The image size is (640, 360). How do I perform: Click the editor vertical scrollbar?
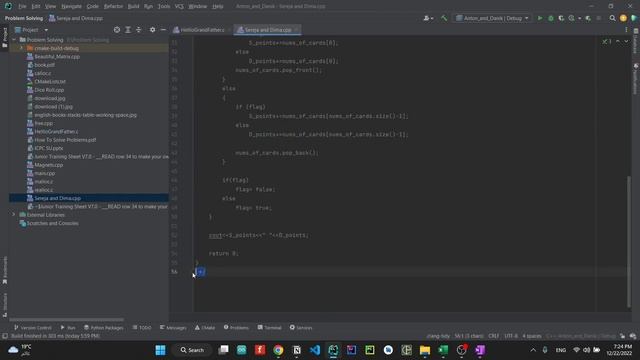(x=629, y=241)
